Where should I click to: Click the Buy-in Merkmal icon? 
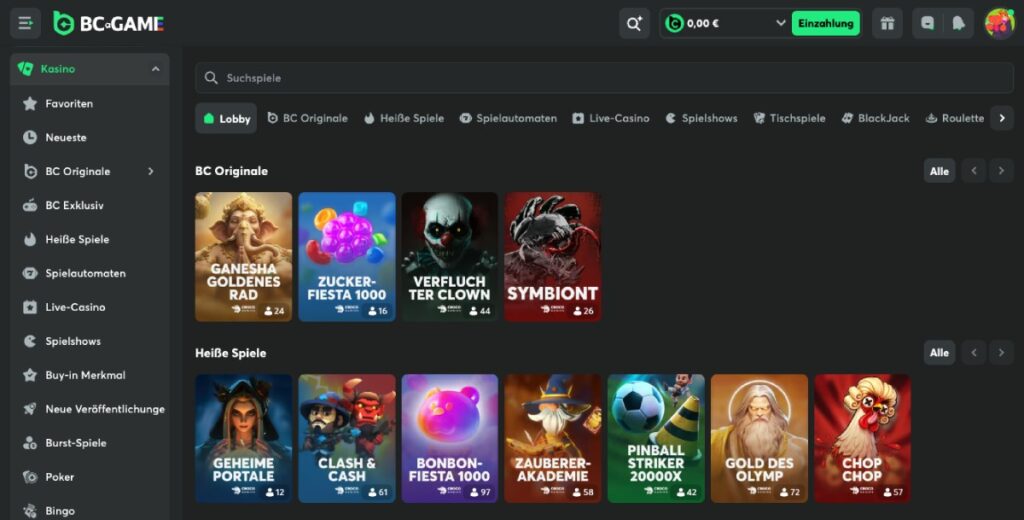pos(30,375)
